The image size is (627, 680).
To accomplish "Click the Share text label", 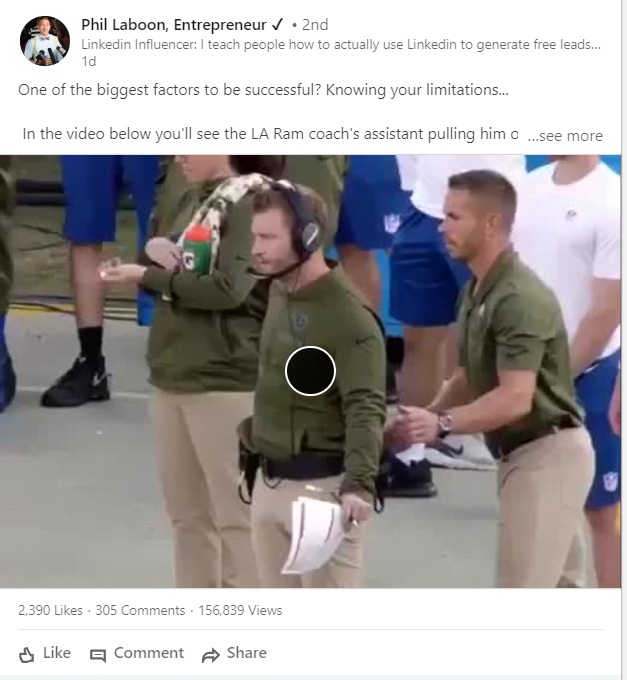I will [x=247, y=653].
